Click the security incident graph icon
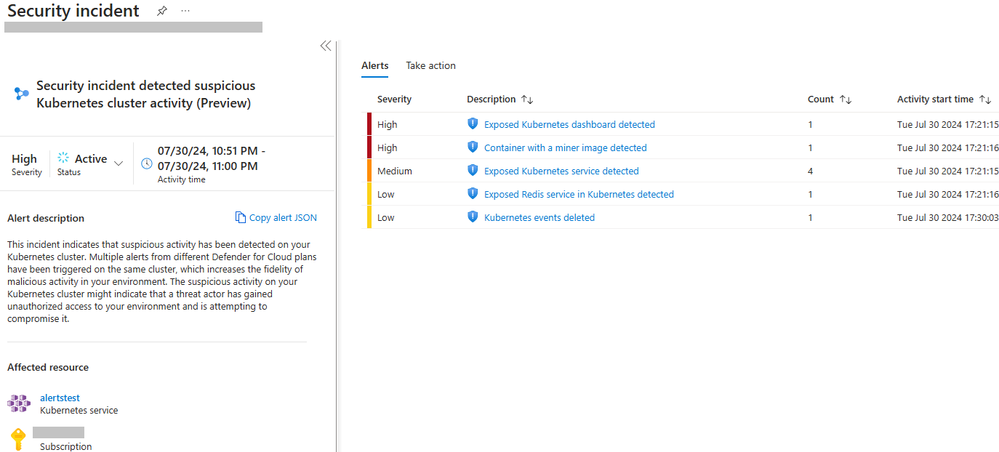Image resolution: width=999 pixels, height=452 pixels. point(22,94)
